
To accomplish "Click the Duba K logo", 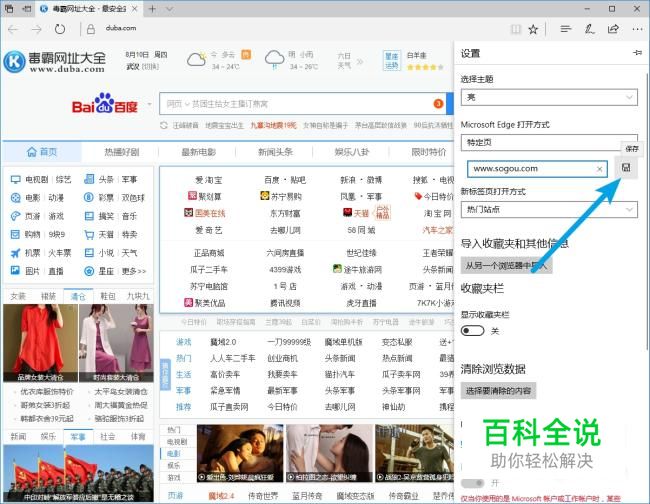I will click(15, 61).
